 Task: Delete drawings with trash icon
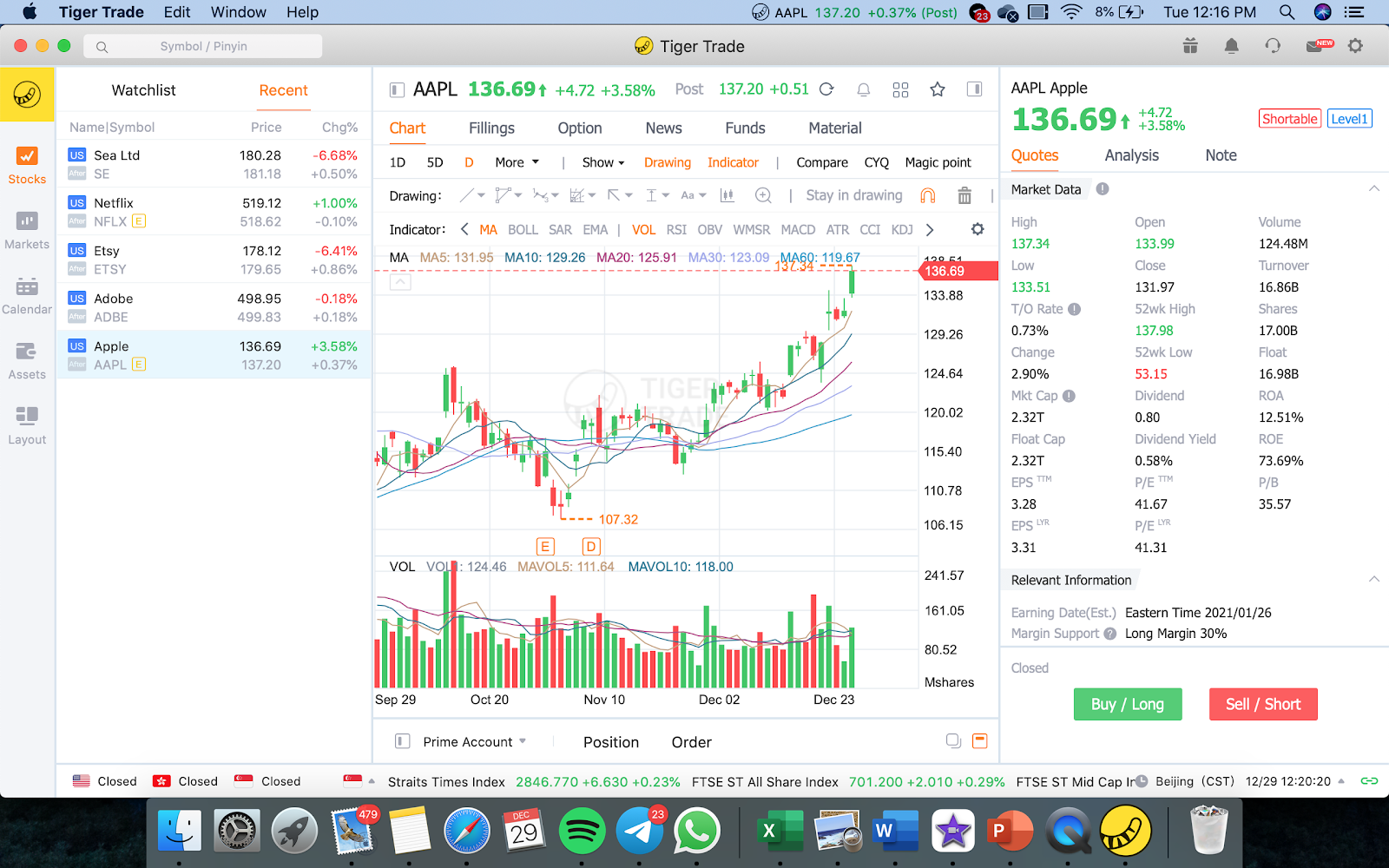(x=964, y=196)
